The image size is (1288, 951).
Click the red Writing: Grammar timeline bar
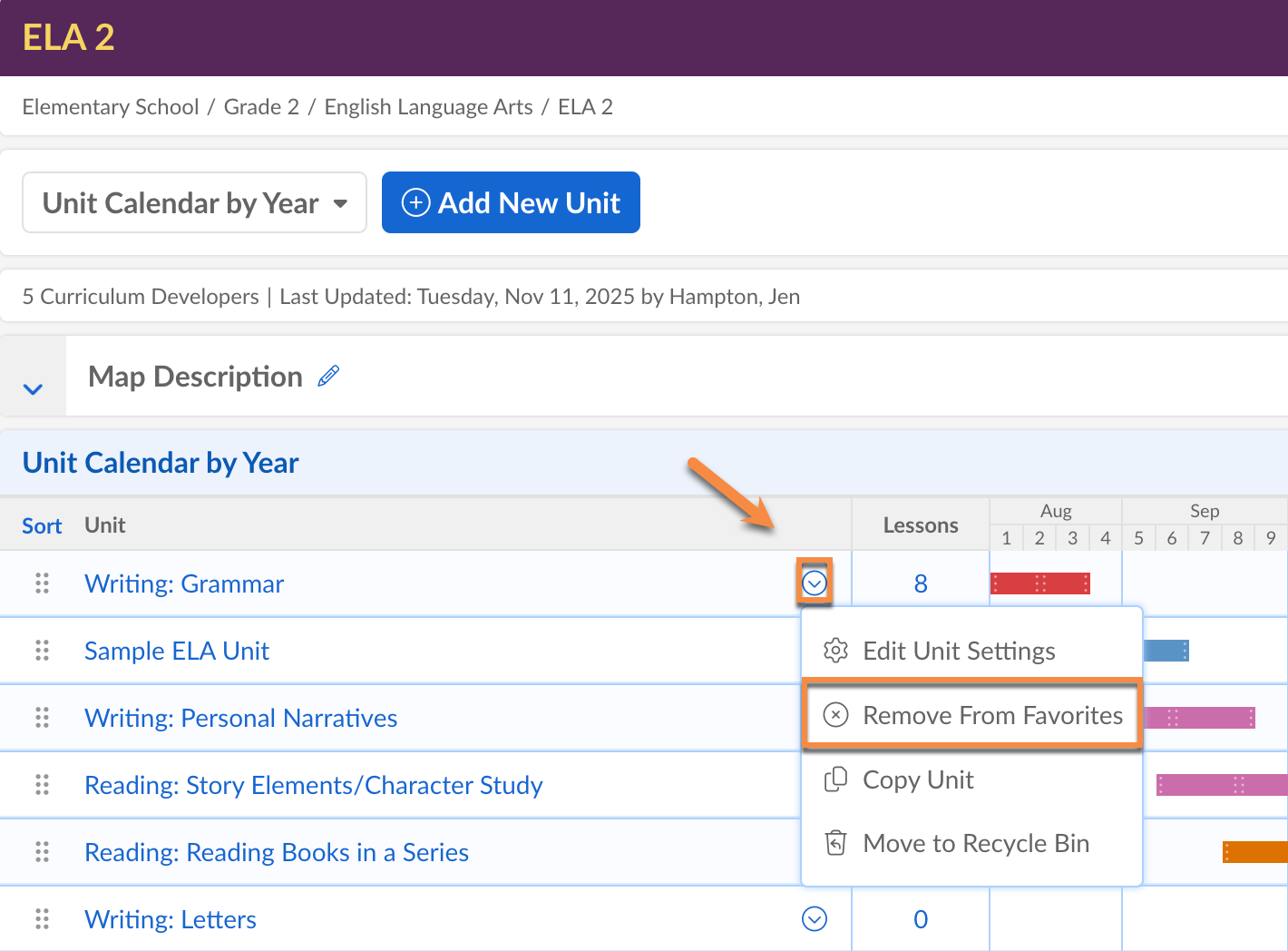(1039, 583)
